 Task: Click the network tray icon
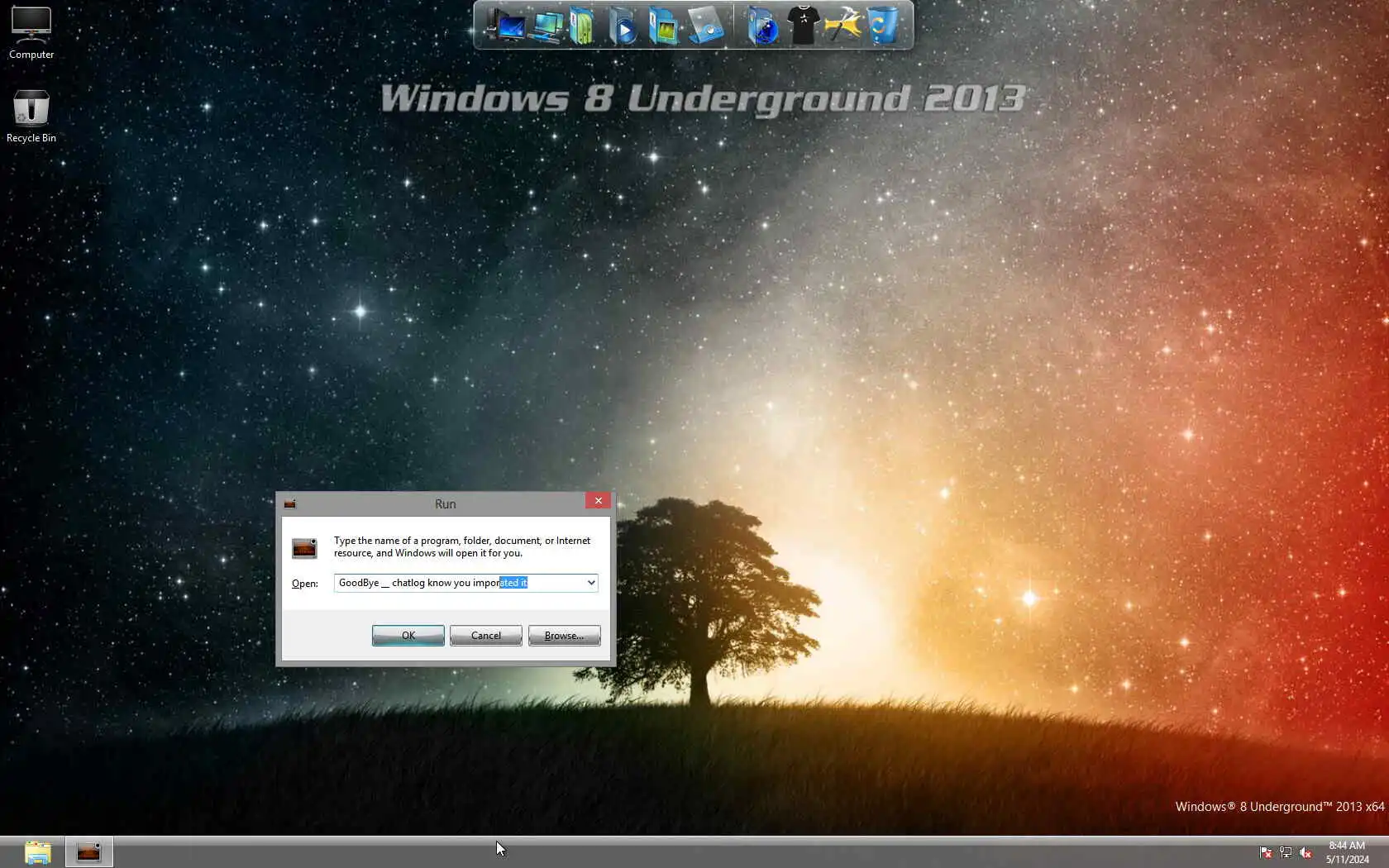(x=1286, y=852)
